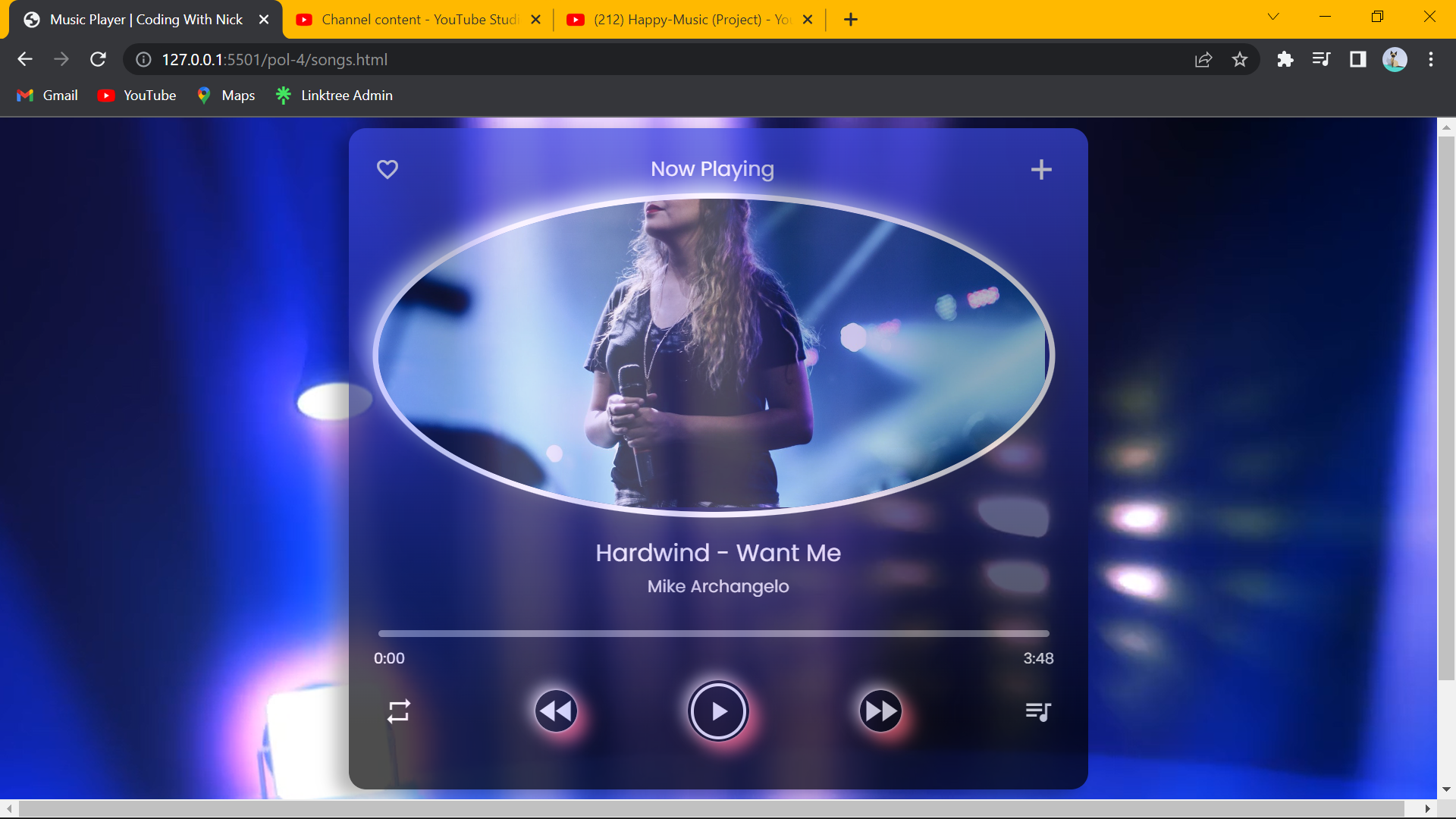This screenshot has width=1456, height=819.
Task: Click the plus icon beside Now Playing
Action: click(x=1041, y=169)
